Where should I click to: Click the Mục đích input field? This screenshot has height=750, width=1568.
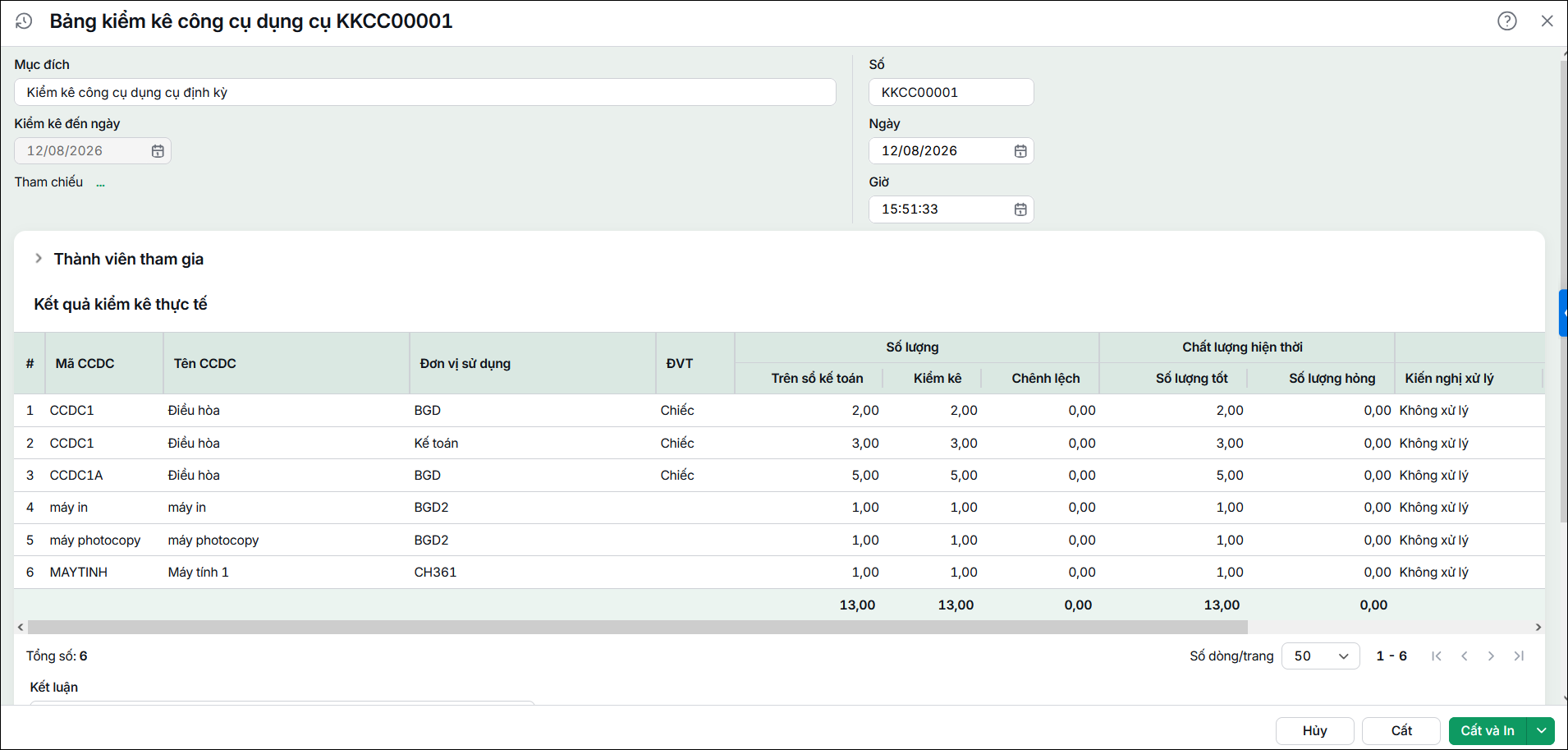pos(425,92)
